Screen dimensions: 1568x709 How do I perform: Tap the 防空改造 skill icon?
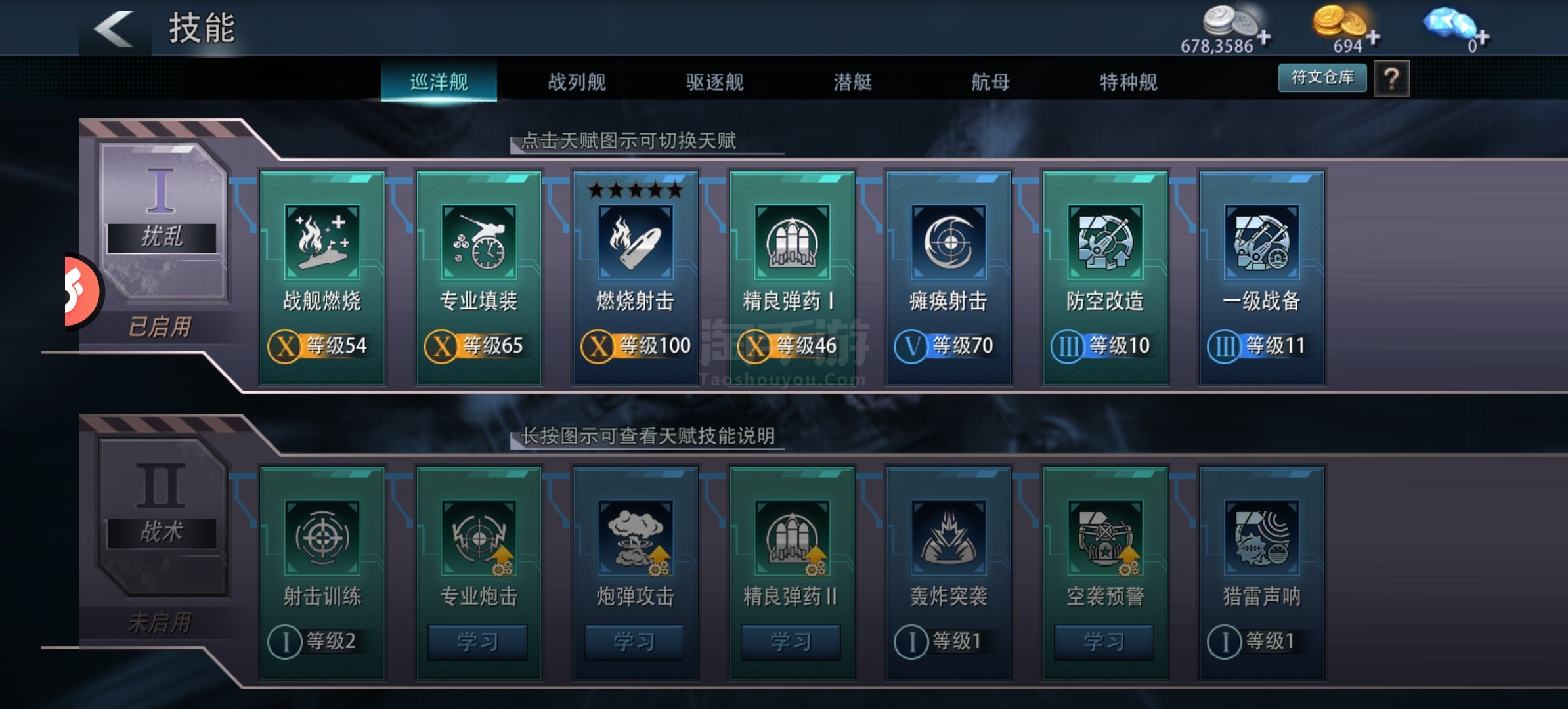[x=1105, y=242]
